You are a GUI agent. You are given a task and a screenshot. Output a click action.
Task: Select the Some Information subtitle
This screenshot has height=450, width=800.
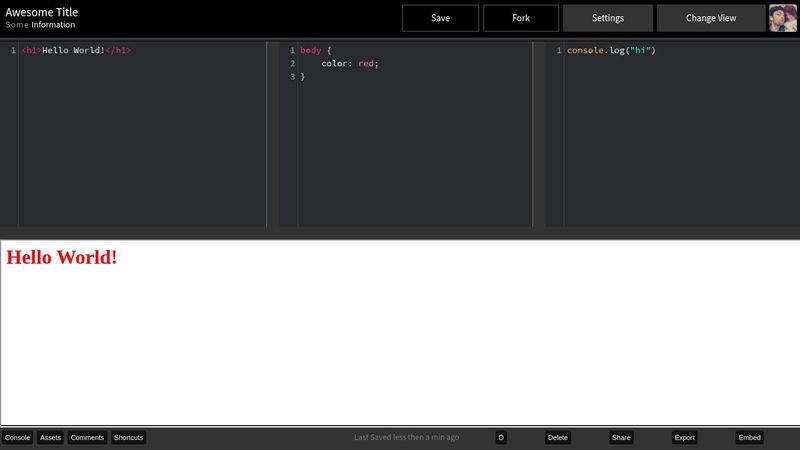click(40, 24)
